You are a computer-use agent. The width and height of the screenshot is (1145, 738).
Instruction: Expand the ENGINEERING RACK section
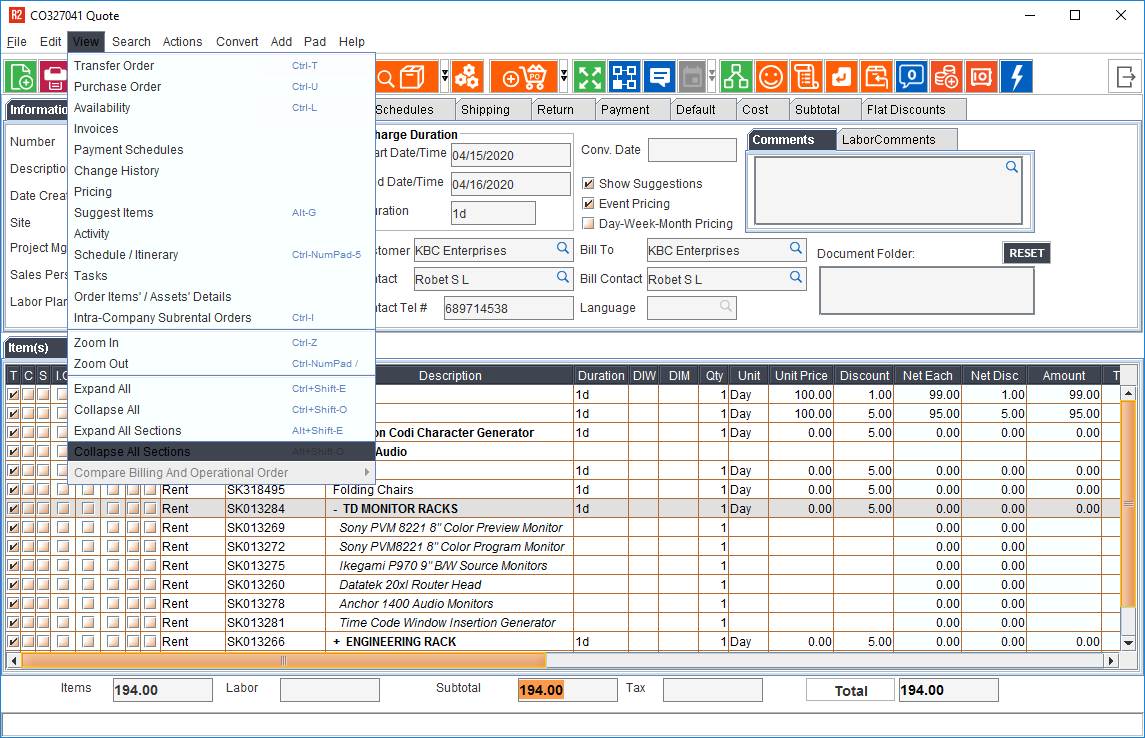[337, 642]
